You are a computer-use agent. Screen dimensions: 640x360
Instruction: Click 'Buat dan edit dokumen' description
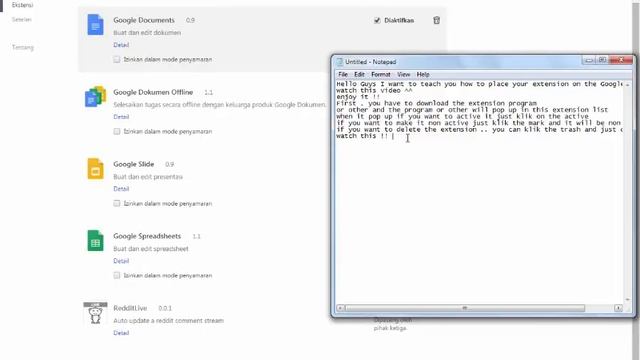coord(147,33)
